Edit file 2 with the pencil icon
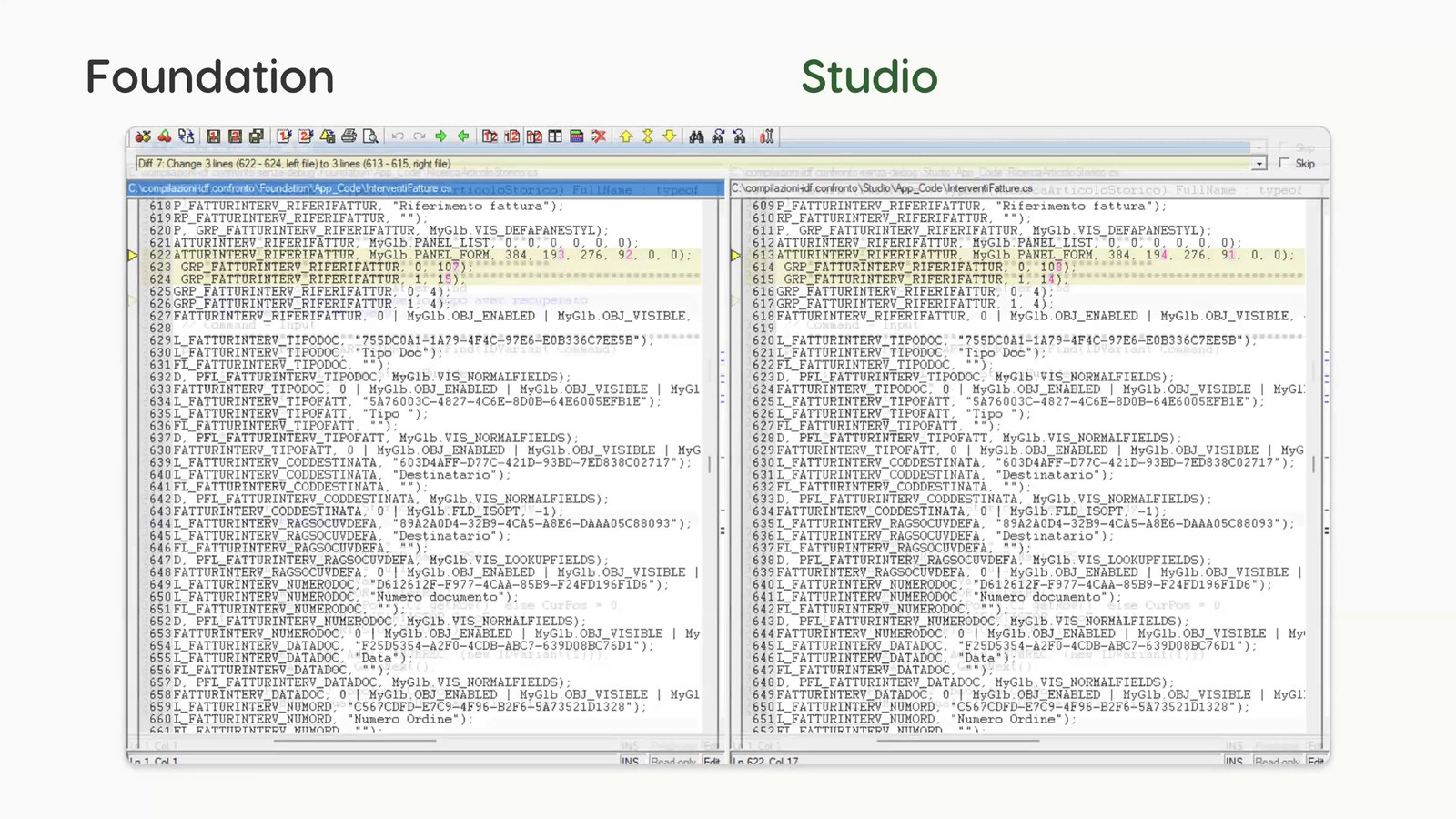The image size is (1456, 819). point(307,136)
